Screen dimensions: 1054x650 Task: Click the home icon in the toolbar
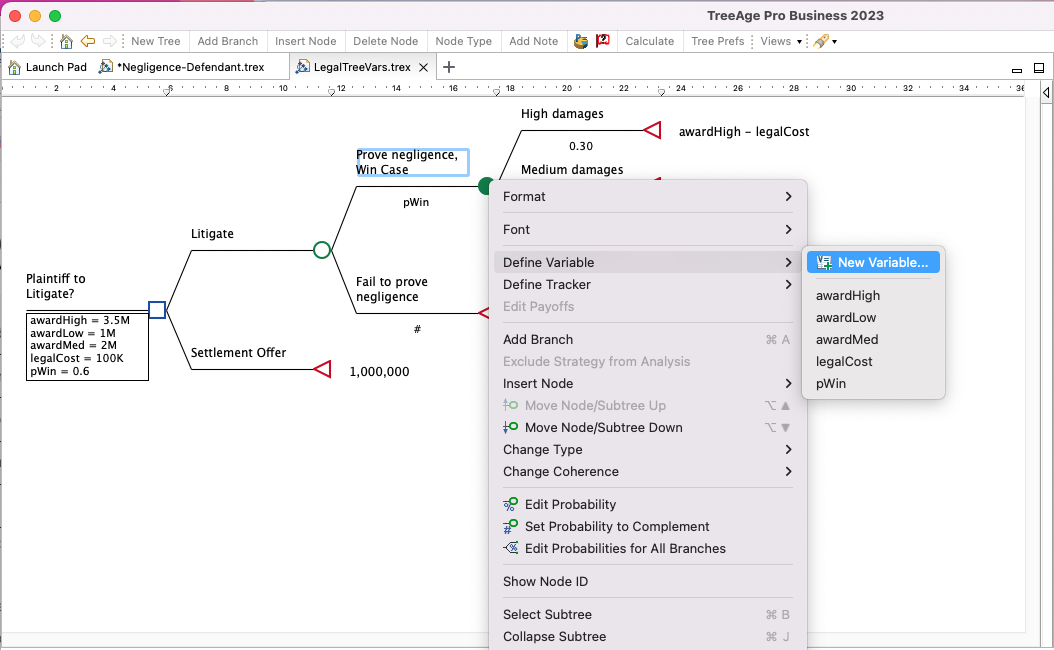(66, 41)
